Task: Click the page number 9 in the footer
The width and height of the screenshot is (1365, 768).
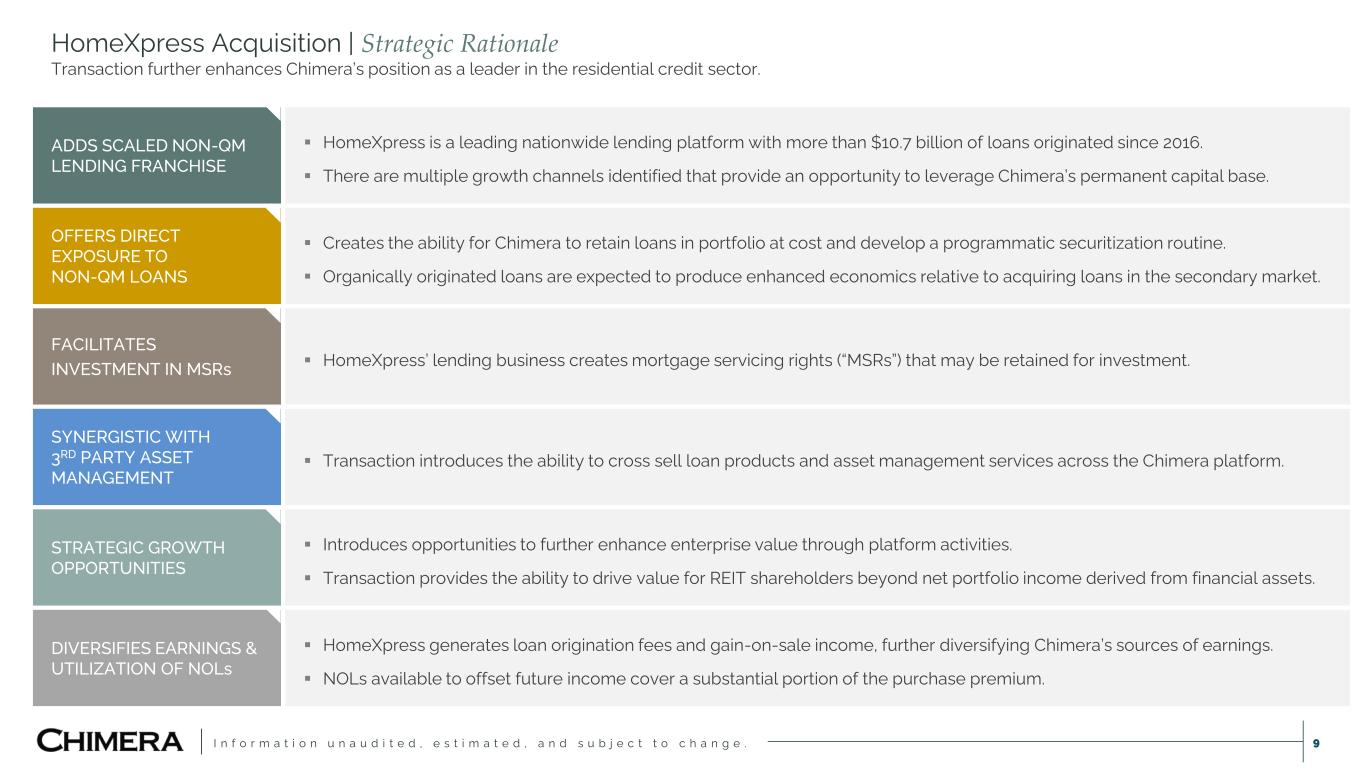Action: [1316, 743]
